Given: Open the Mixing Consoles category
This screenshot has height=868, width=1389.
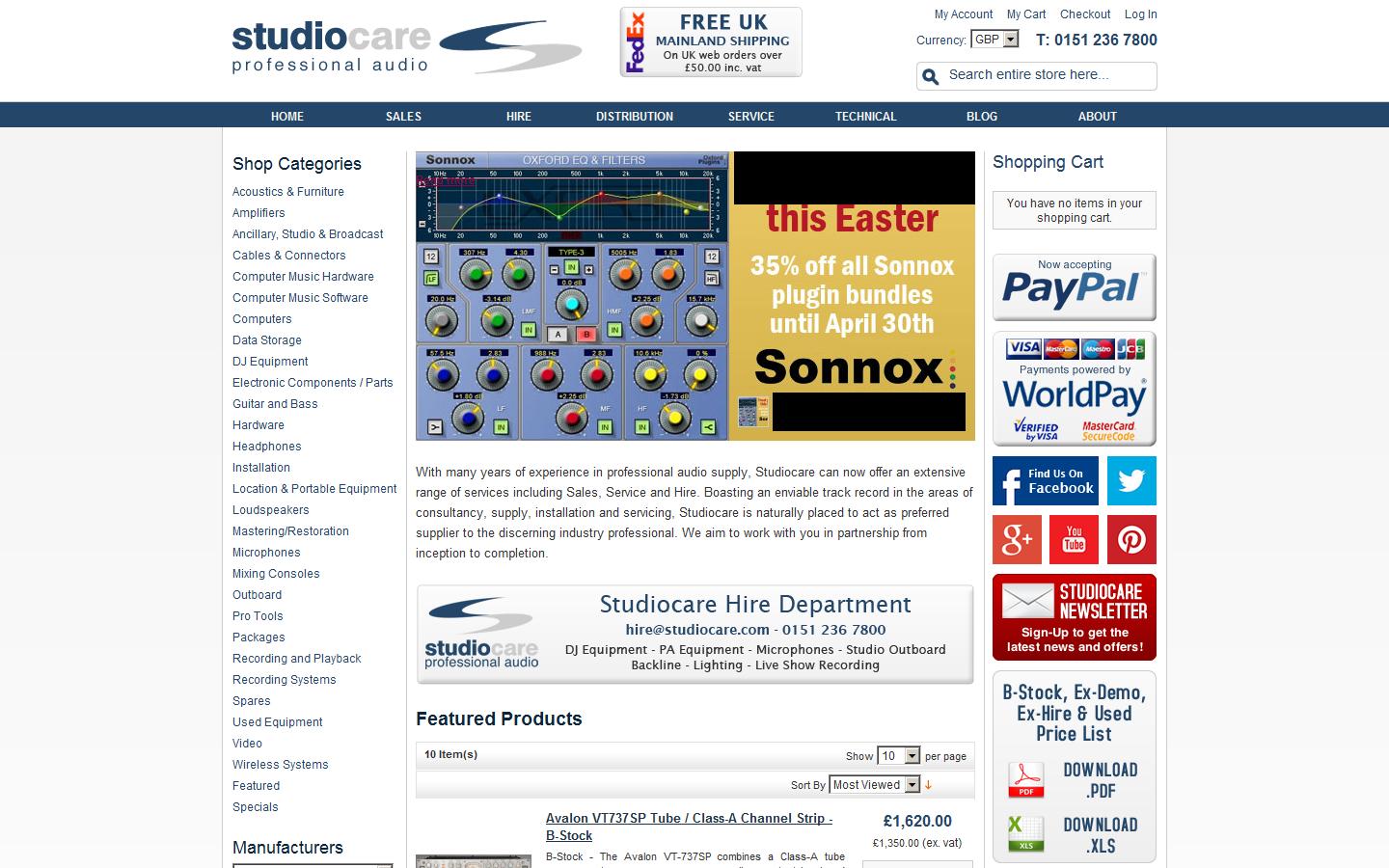Looking at the screenshot, I should (276, 573).
